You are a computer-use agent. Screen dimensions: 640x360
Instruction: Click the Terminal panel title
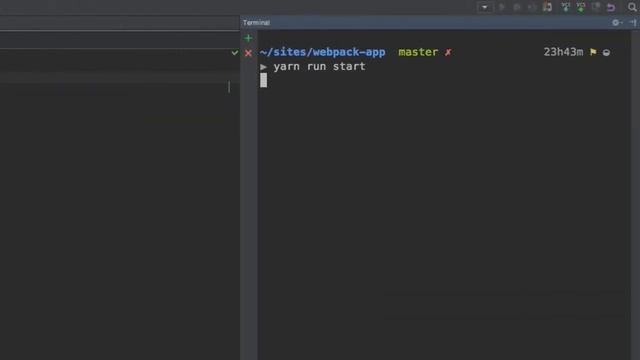point(256,23)
